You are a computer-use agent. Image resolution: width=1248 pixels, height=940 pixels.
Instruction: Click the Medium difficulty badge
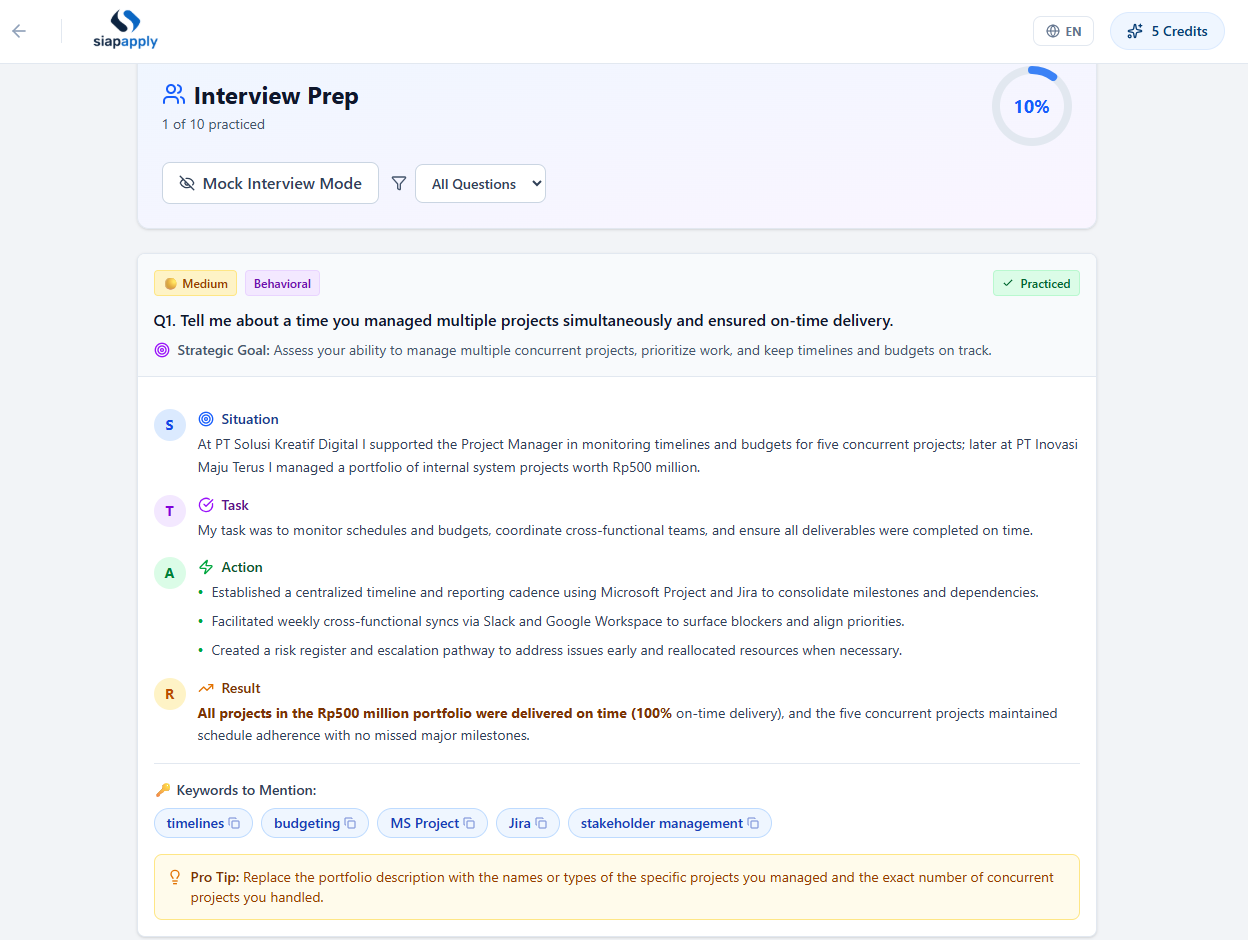(196, 283)
